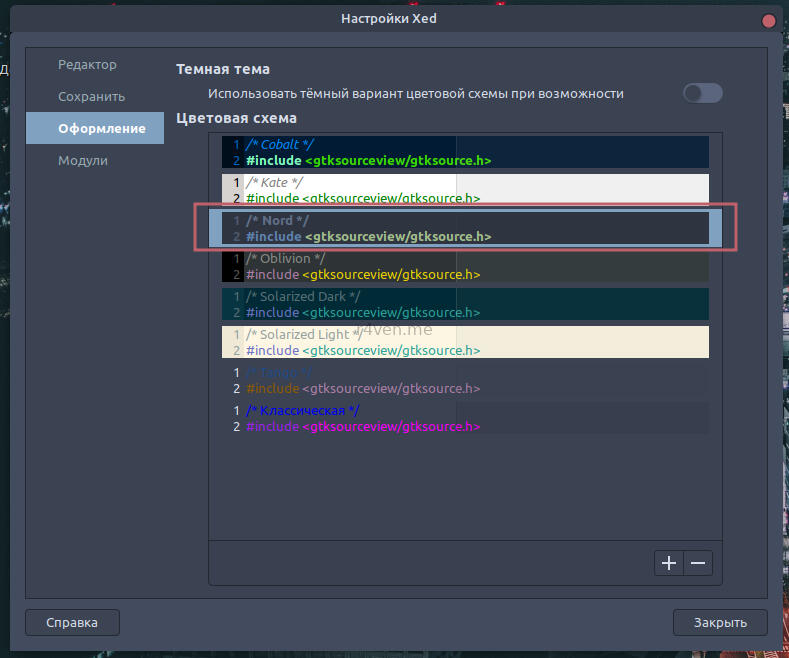Choose the Solarized Dark scheme
This screenshot has height=658, width=789.
[x=465, y=304]
